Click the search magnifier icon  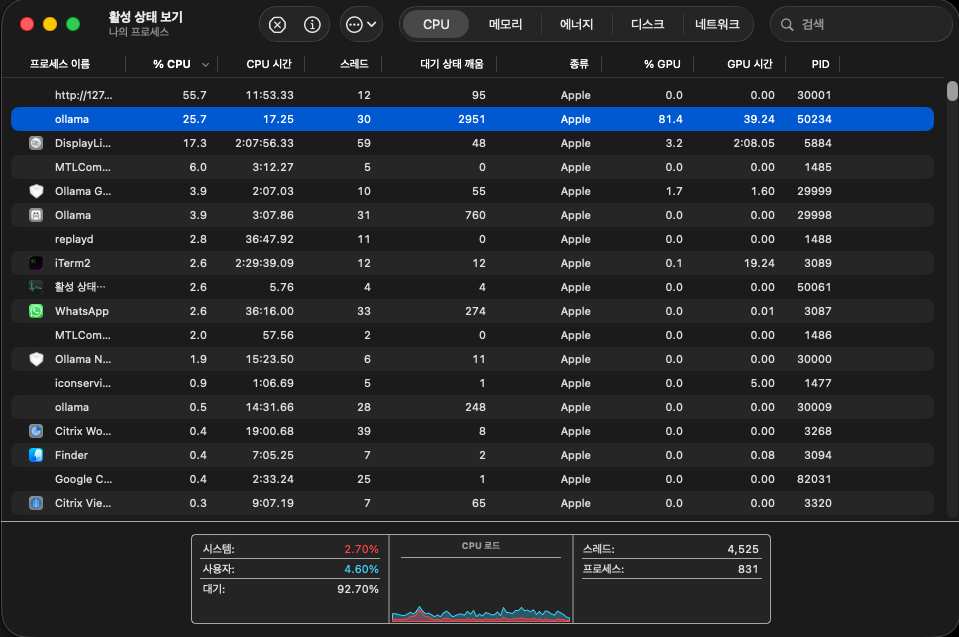[x=787, y=24]
